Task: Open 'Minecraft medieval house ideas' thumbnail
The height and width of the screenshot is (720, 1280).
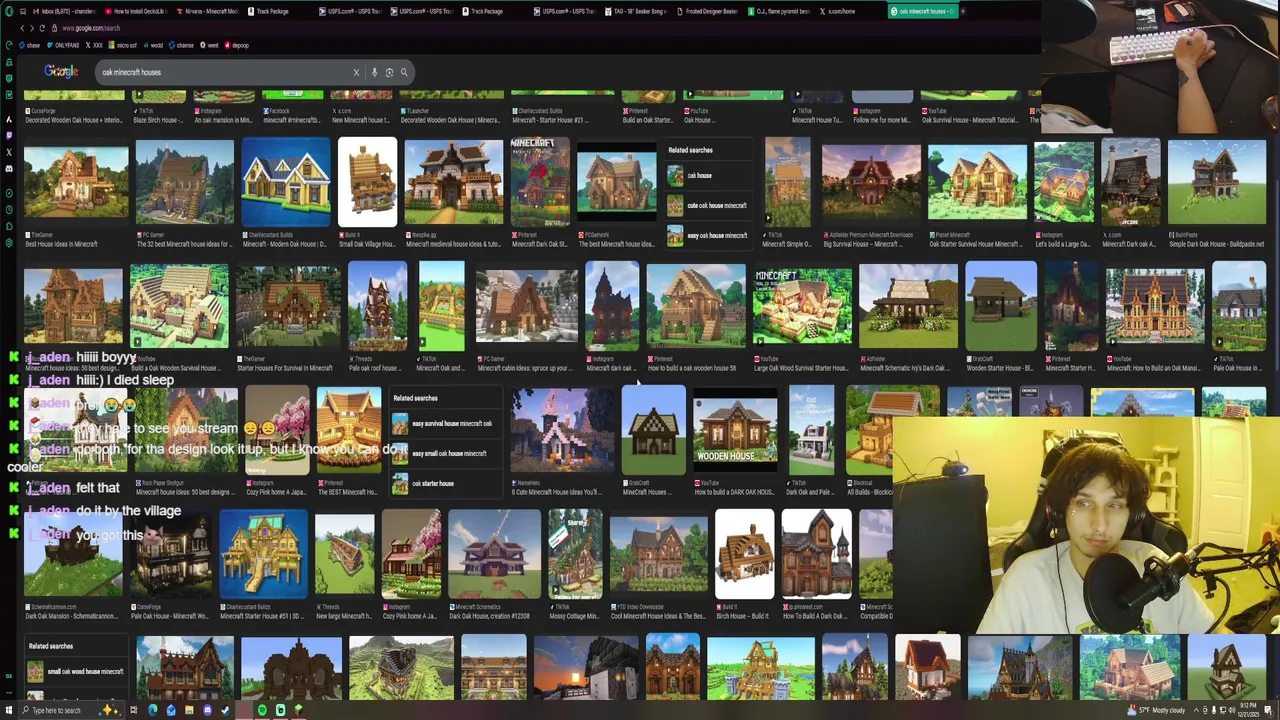Action: [453, 184]
